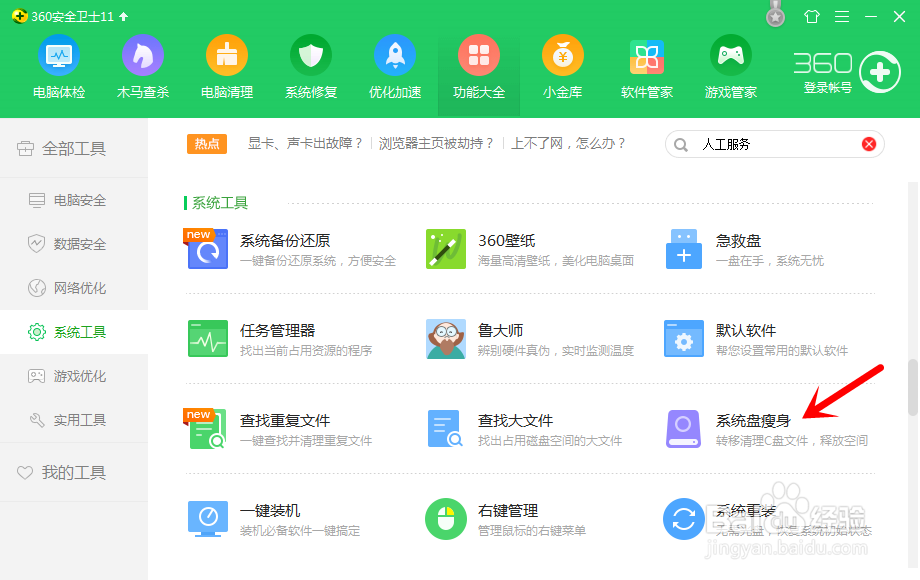
Task: Click description 管理鼠标的右键菜单
Action: (532, 531)
